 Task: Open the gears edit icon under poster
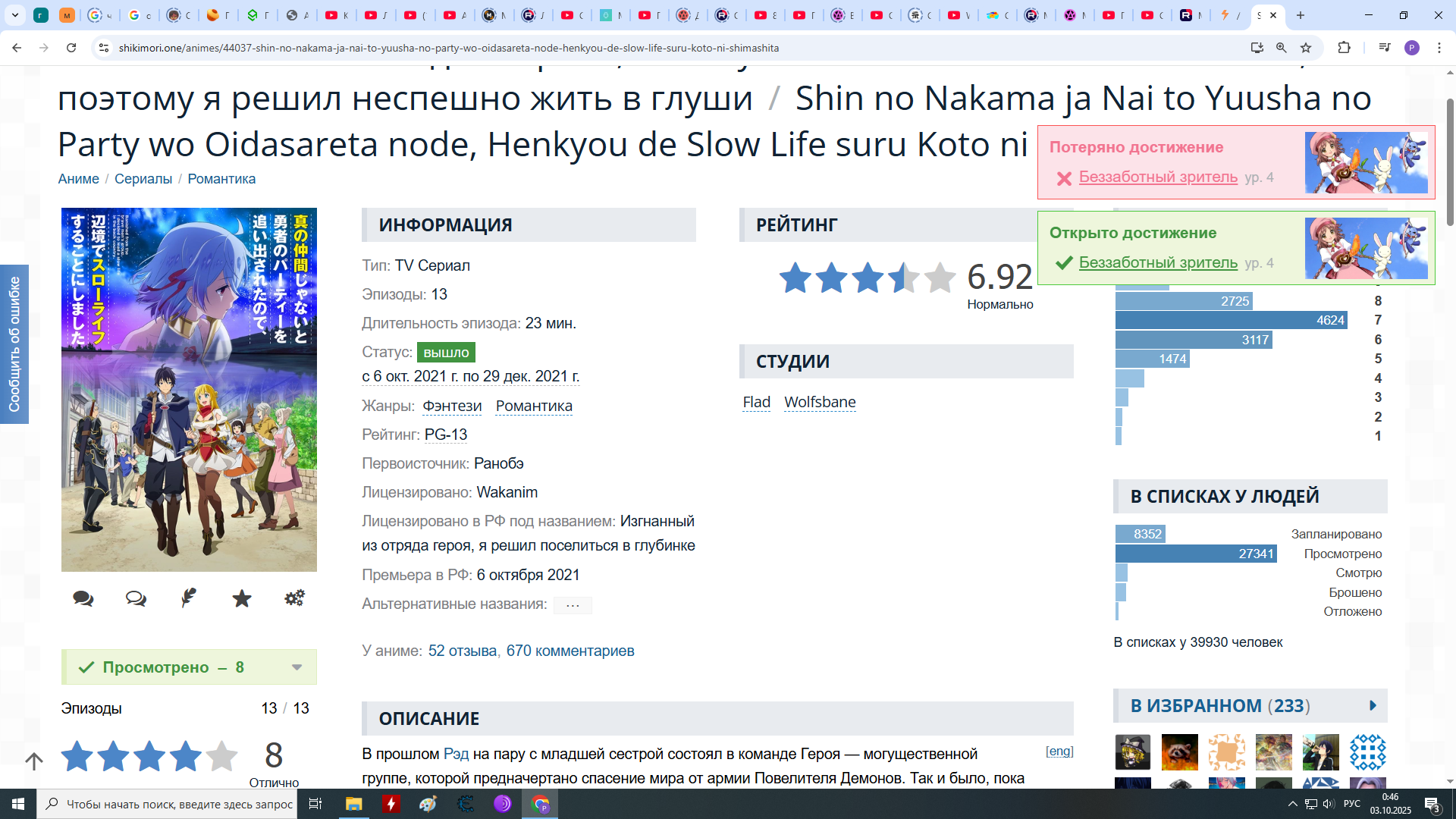pyautogui.click(x=294, y=598)
